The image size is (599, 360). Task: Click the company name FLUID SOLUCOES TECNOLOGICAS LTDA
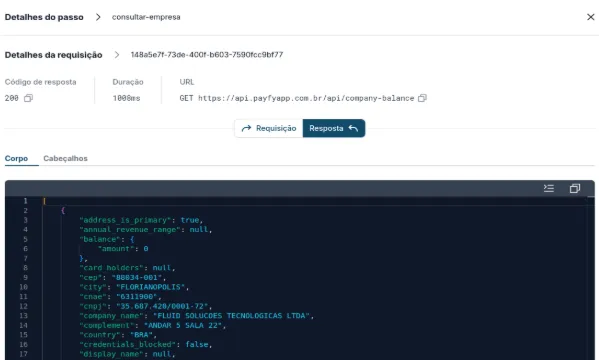coord(232,316)
